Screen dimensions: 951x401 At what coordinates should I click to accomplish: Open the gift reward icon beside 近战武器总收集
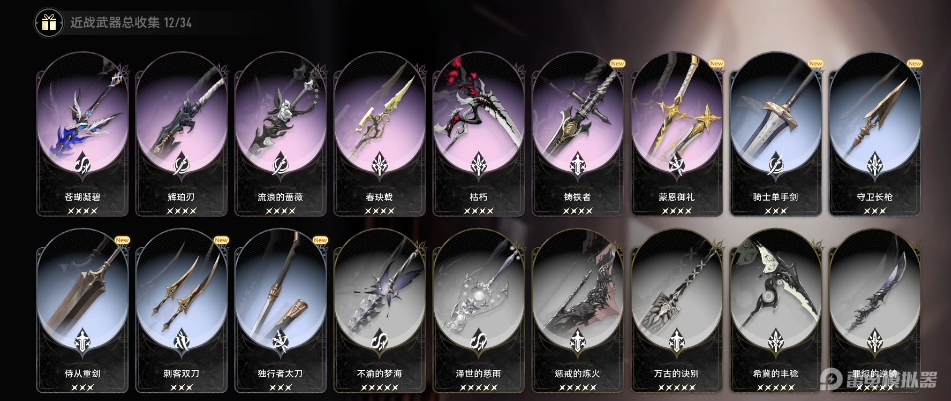[49, 24]
